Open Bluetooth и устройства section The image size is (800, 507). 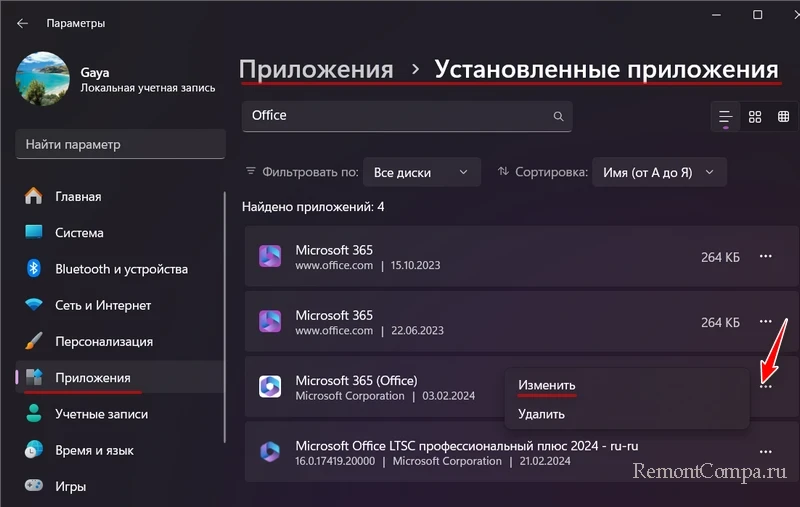pos(119,269)
